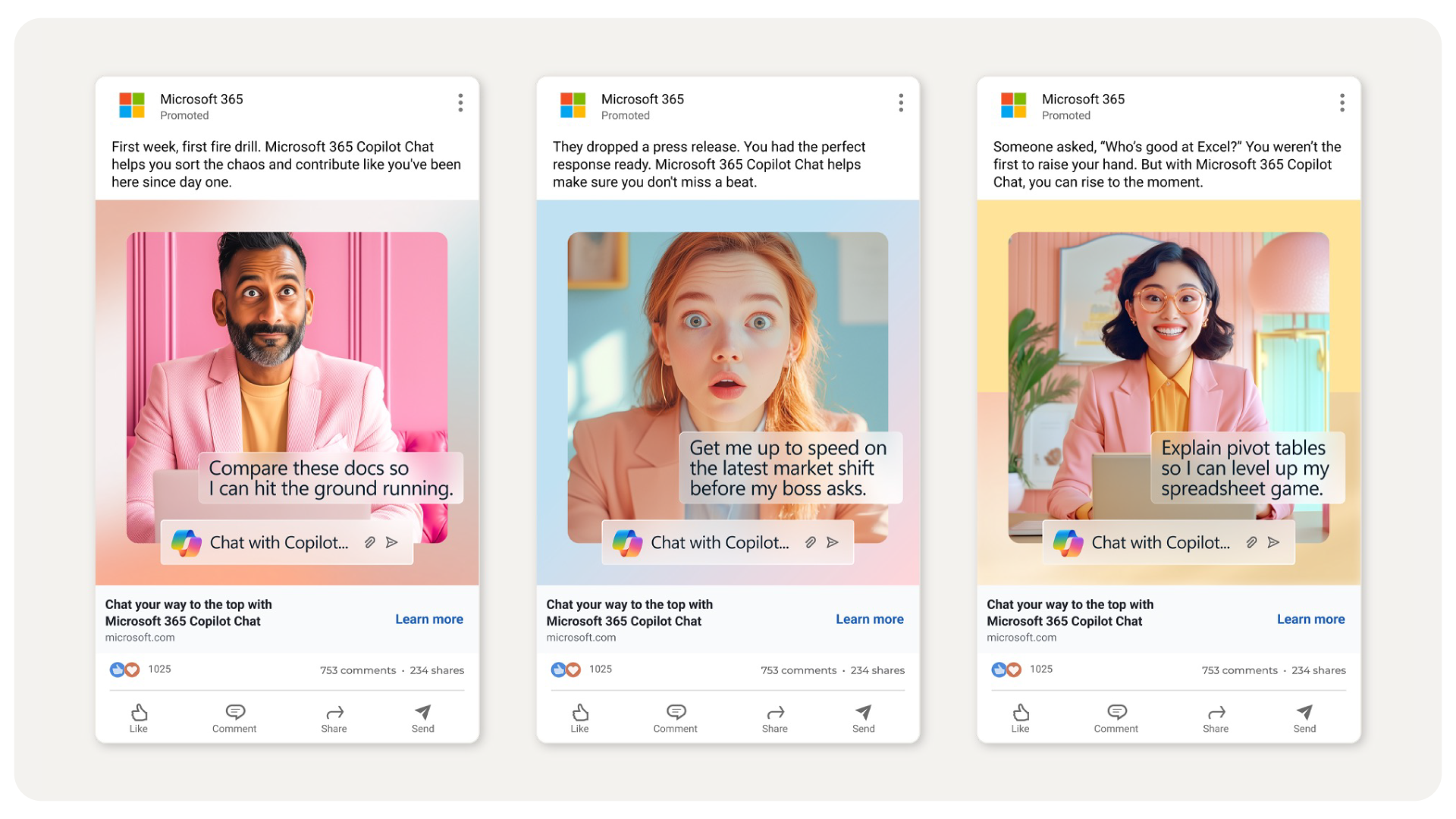Open the three-dot menu on middle ad
The width and height of the screenshot is (1456, 819).
pos(901,103)
